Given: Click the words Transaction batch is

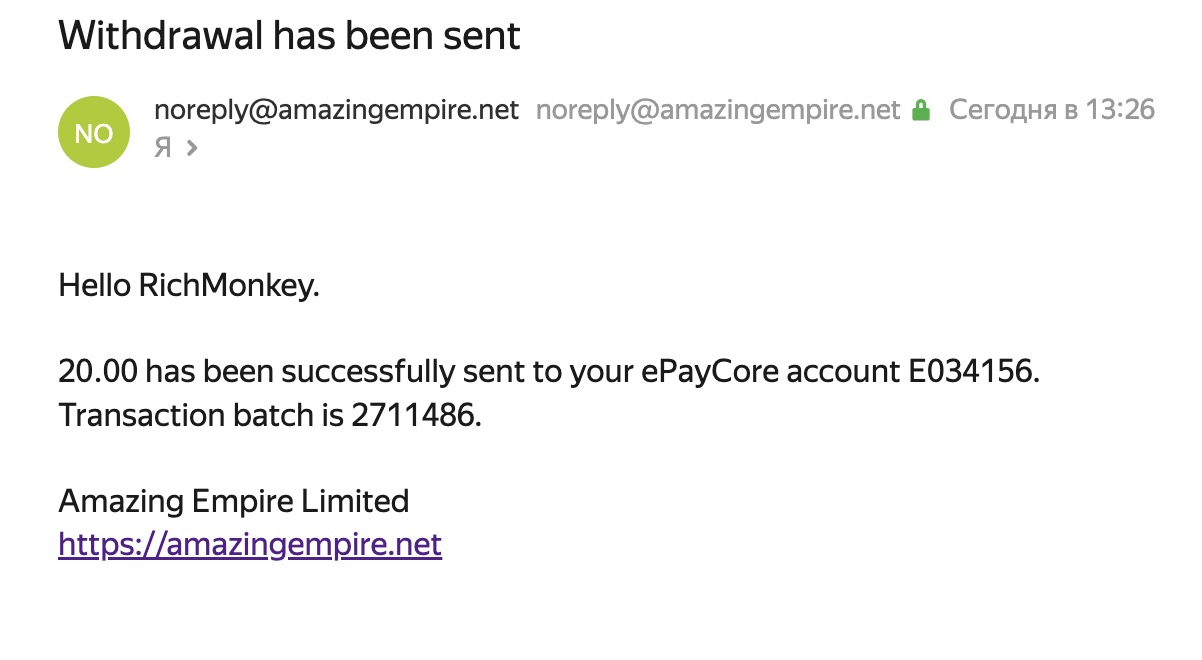Looking at the screenshot, I should point(200,415).
